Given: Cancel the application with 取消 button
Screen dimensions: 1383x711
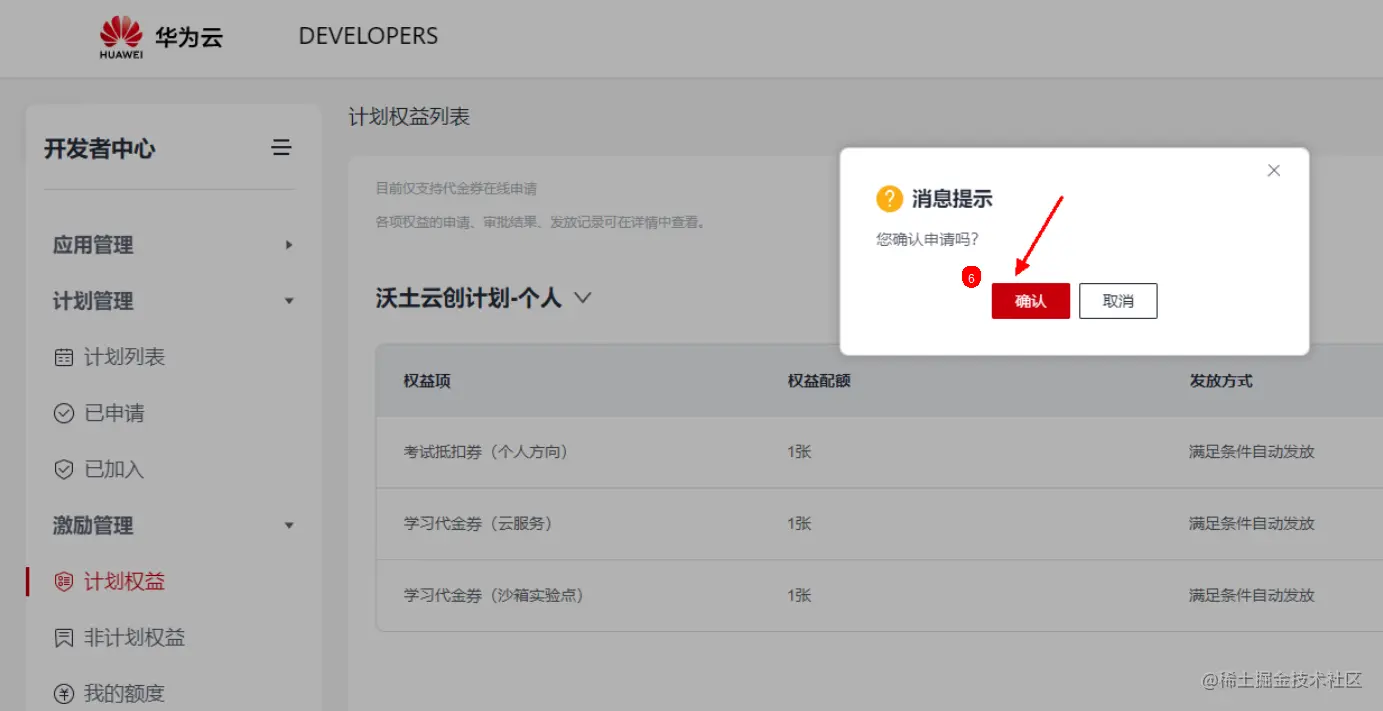Looking at the screenshot, I should 1118,301.
